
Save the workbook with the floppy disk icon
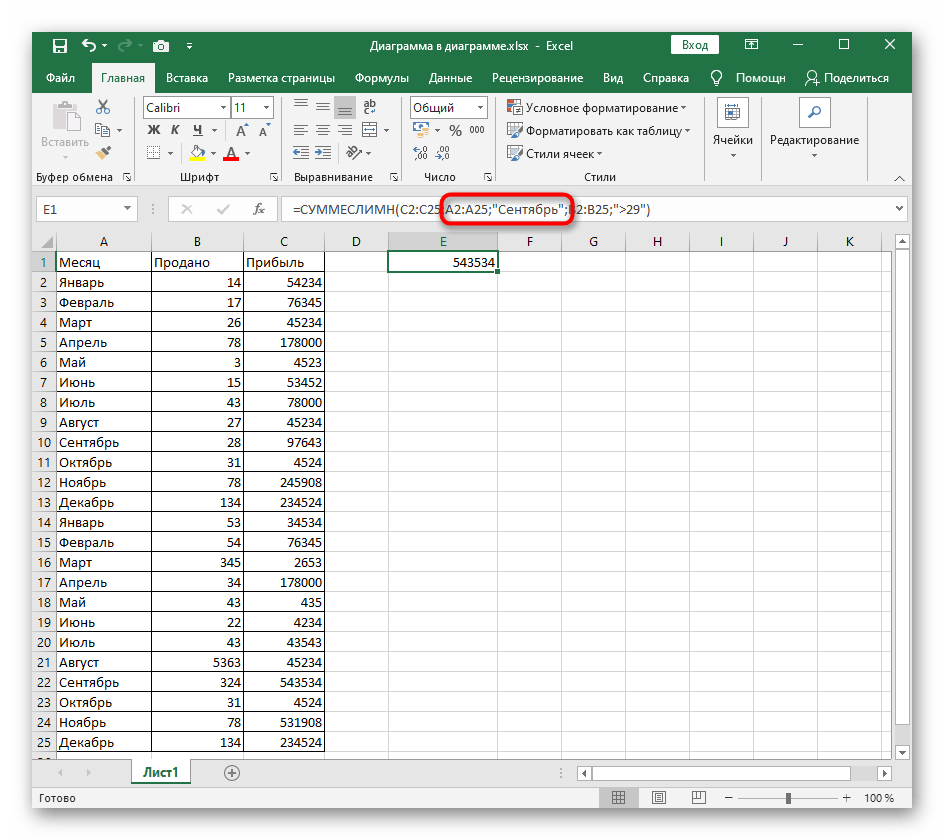click(59, 45)
